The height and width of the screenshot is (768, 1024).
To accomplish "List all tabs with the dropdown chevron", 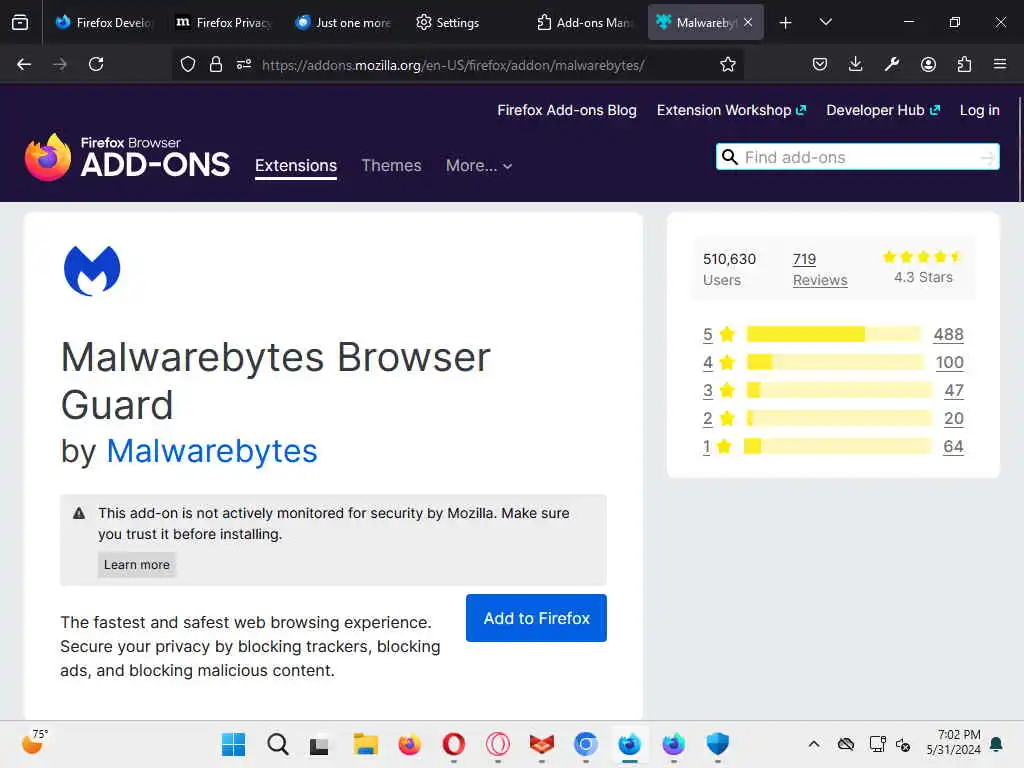I will pyautogui.click(x=825, y=22).
